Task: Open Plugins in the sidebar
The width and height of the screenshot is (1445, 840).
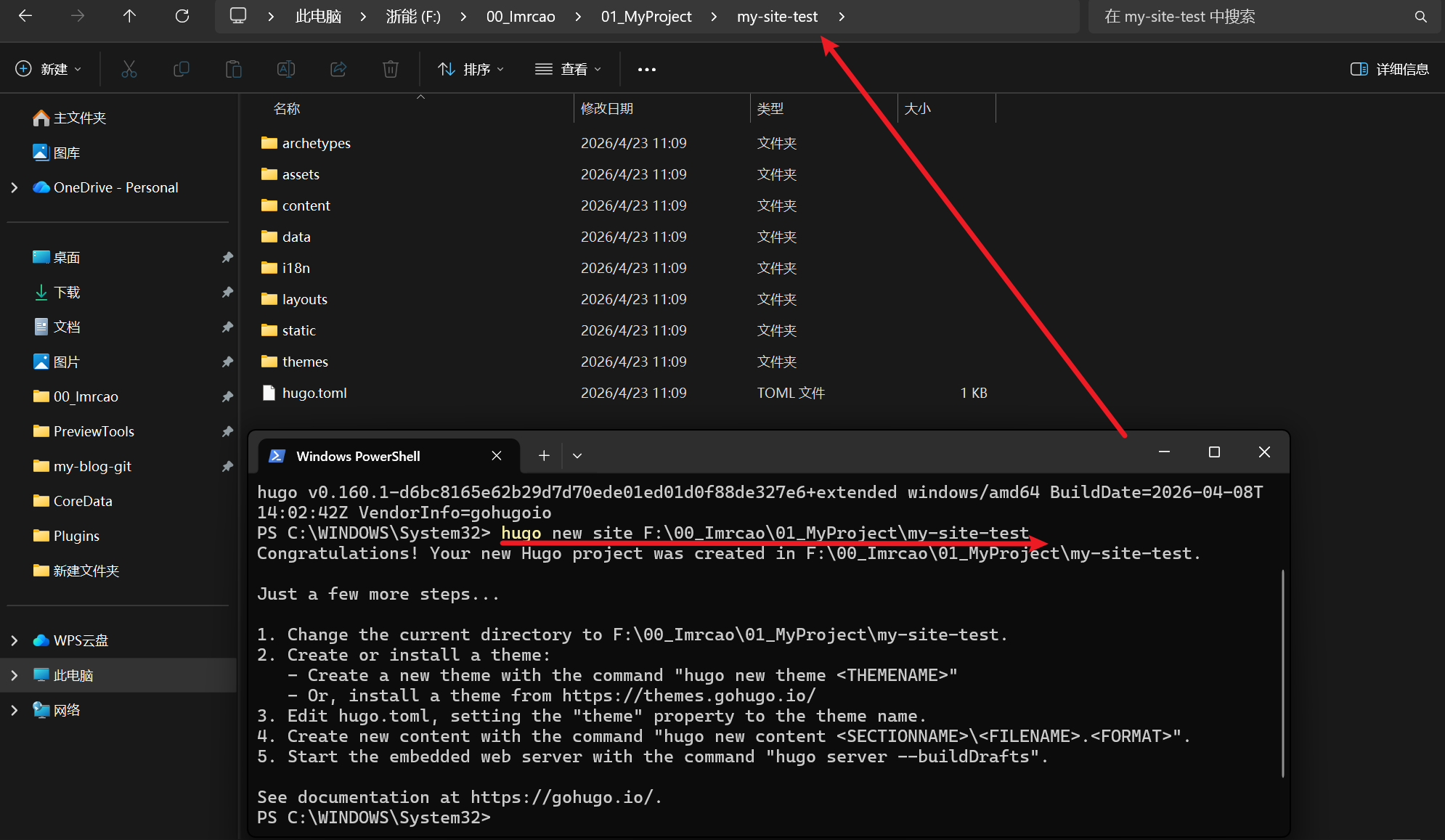Action: coord(76,536)
